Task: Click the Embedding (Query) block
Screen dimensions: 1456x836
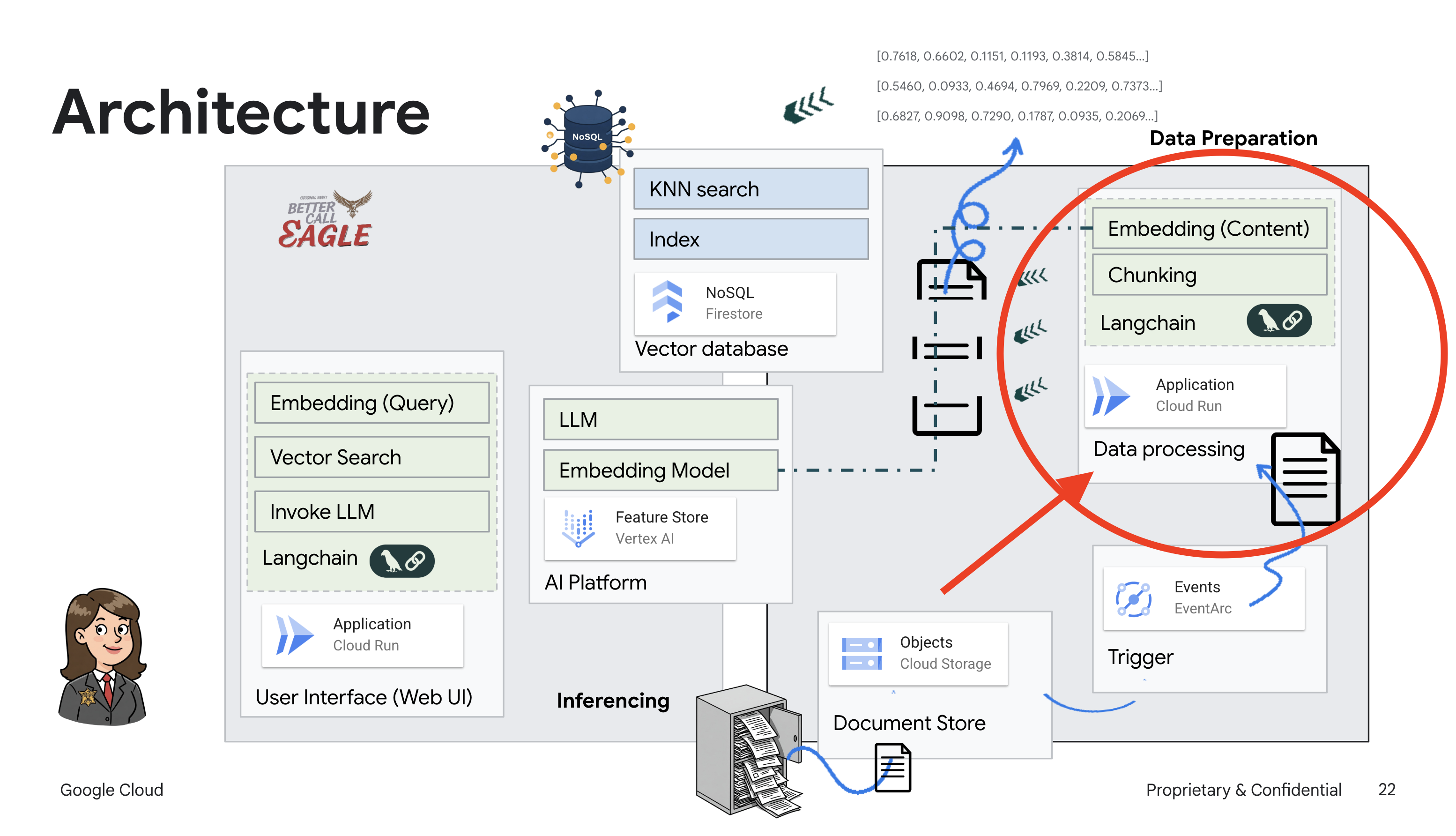Action: [x=371, y=403]
